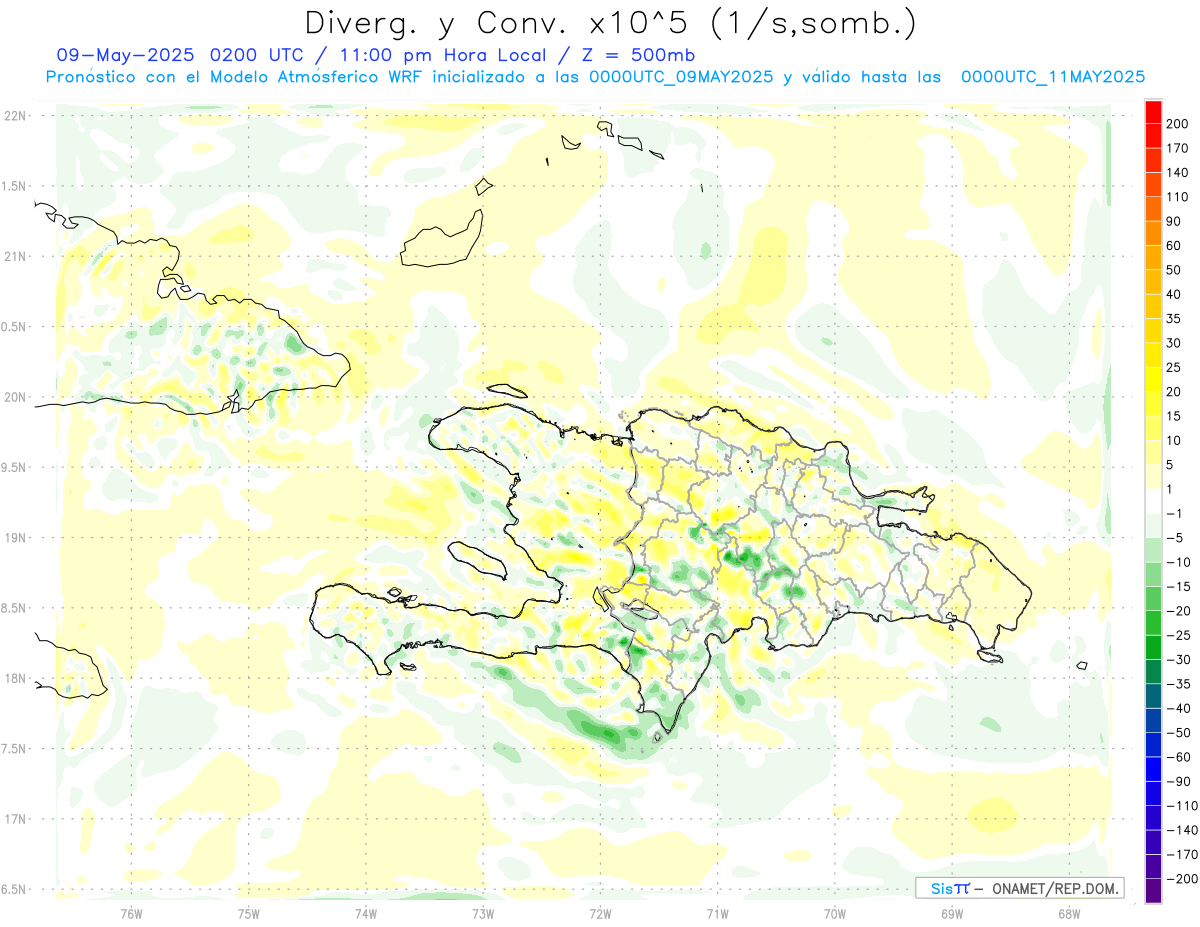Viewport: 1200px width, 927px height.
Task: Click the '-10' value on color scale
Action: point(1180,562)
